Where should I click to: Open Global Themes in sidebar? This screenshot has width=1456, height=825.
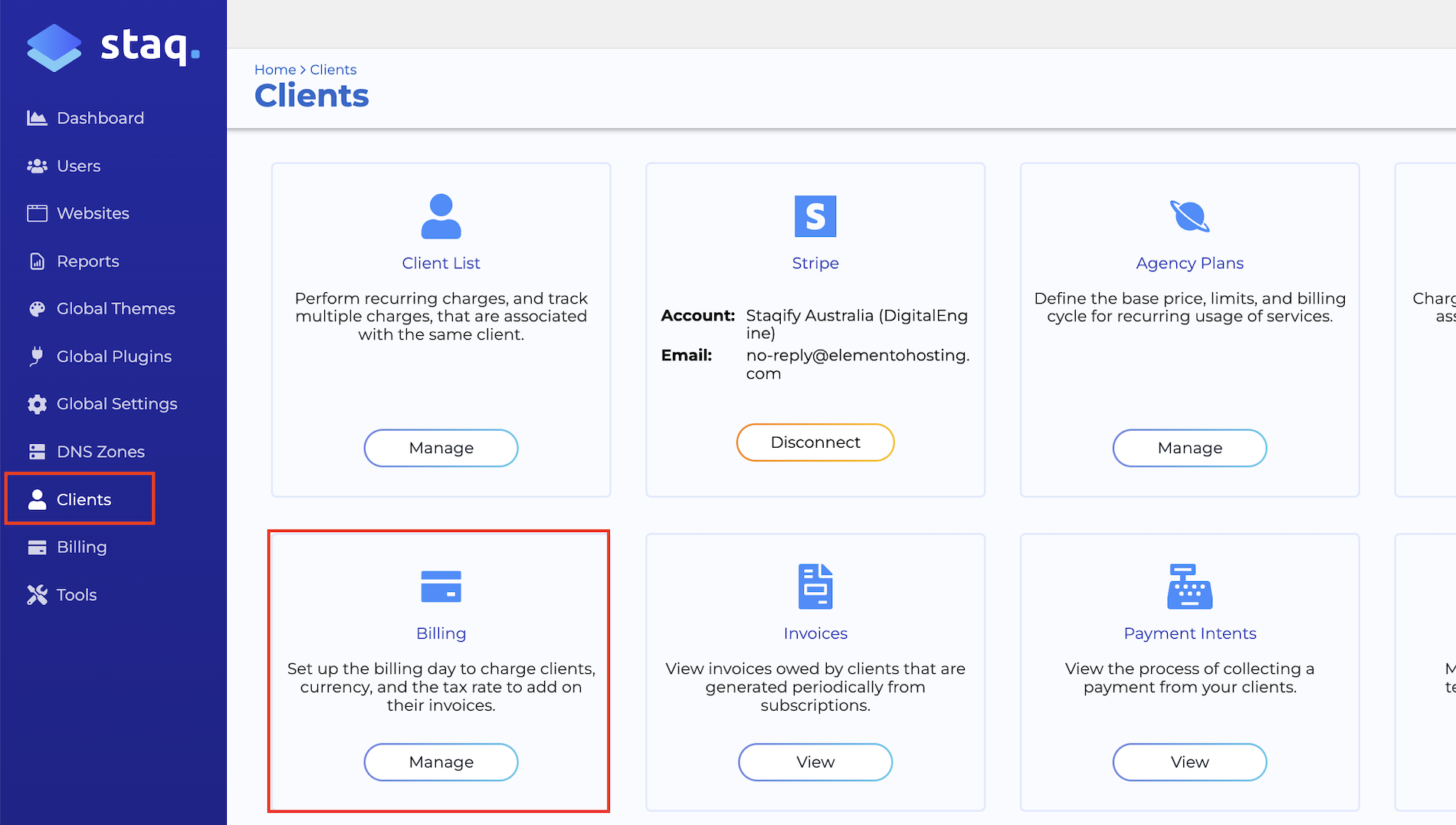coord(116,308)
